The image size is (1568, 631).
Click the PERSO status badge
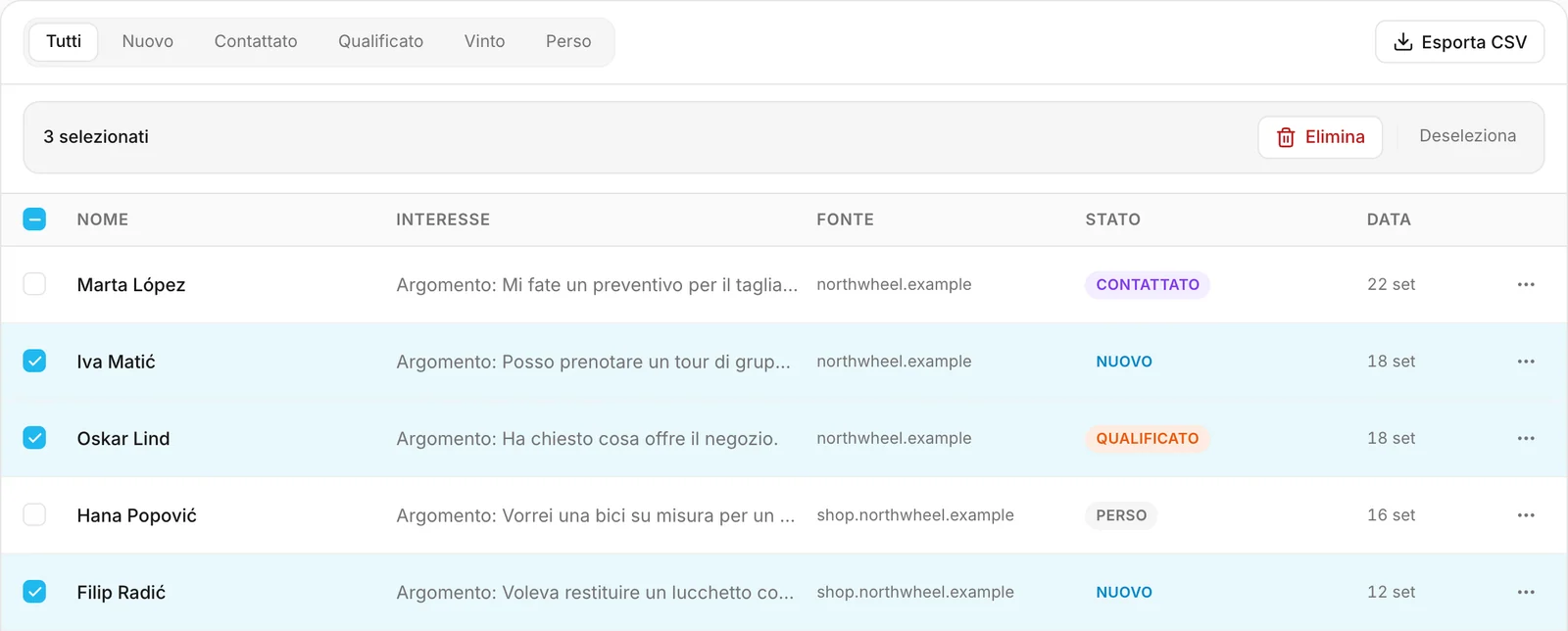tap(1121, 515)
